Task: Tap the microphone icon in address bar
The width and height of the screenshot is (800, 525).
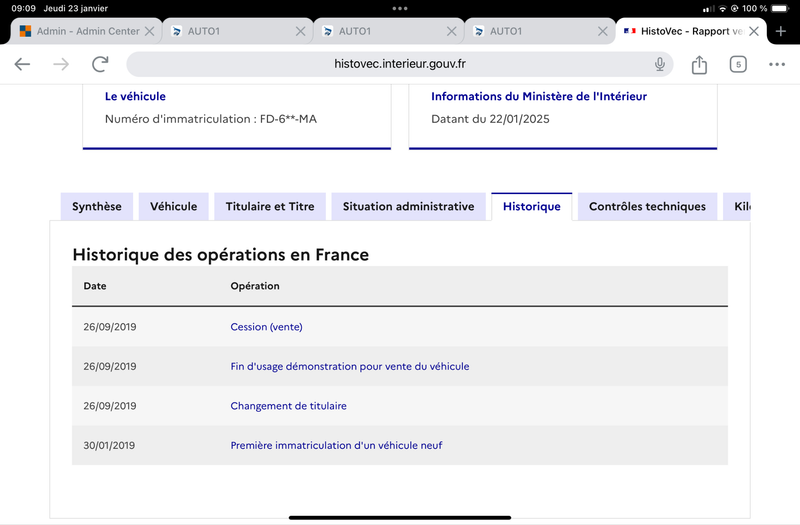Action: pyautogui.click(x=660, y=64)
